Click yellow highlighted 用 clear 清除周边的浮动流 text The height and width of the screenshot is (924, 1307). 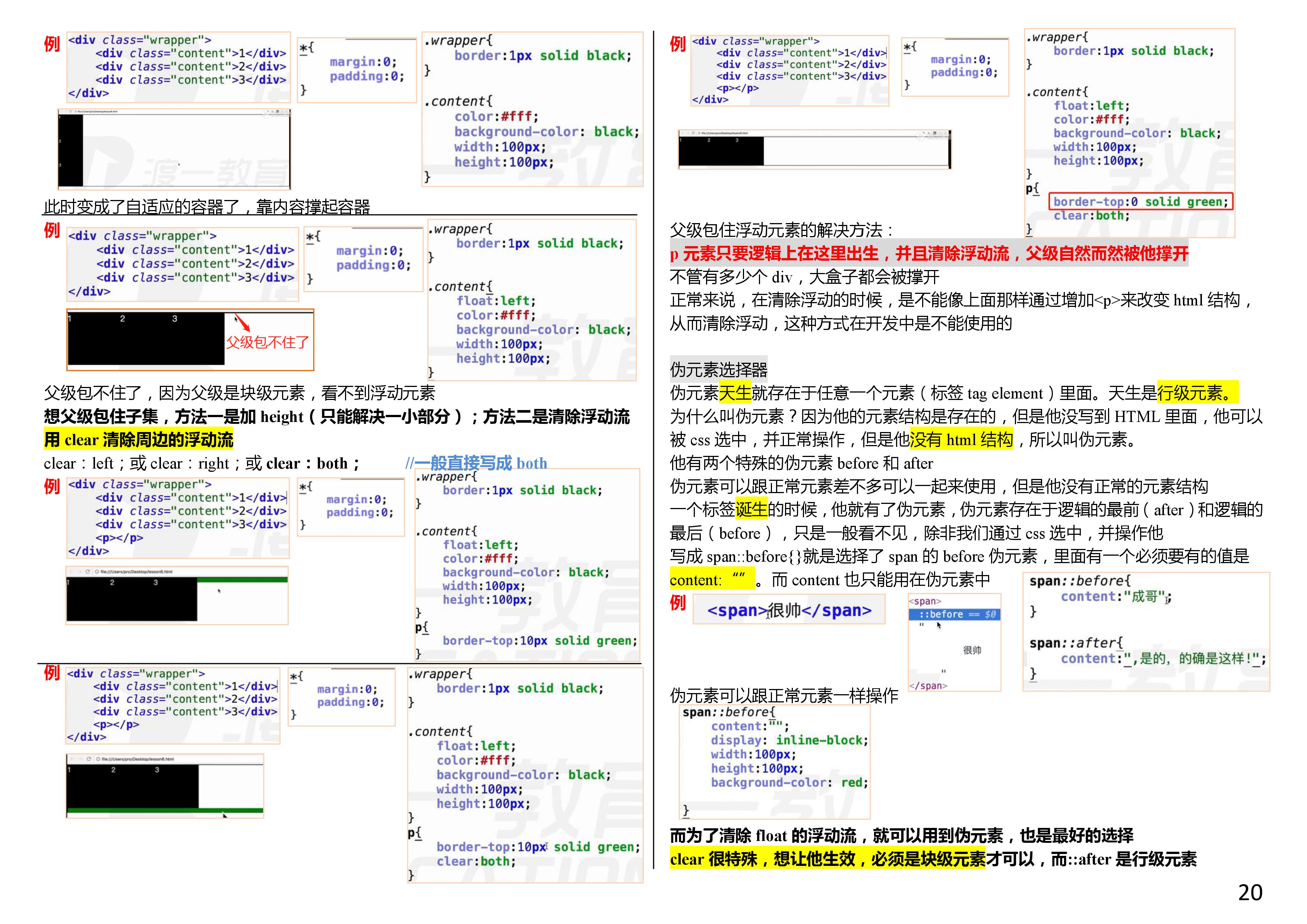[138, 440]
